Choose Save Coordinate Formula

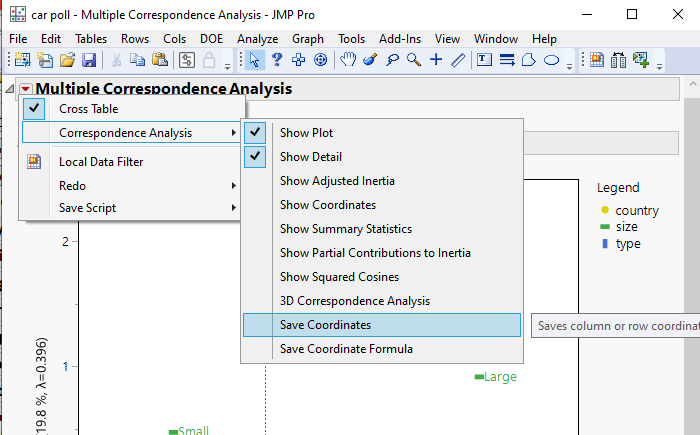[x=346, y=349]
